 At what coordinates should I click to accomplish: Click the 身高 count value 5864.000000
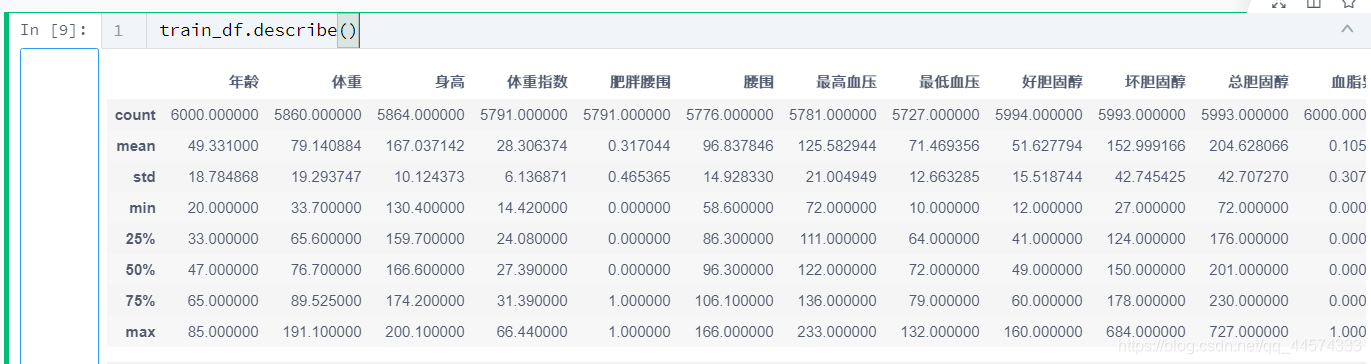click(421, 115)
